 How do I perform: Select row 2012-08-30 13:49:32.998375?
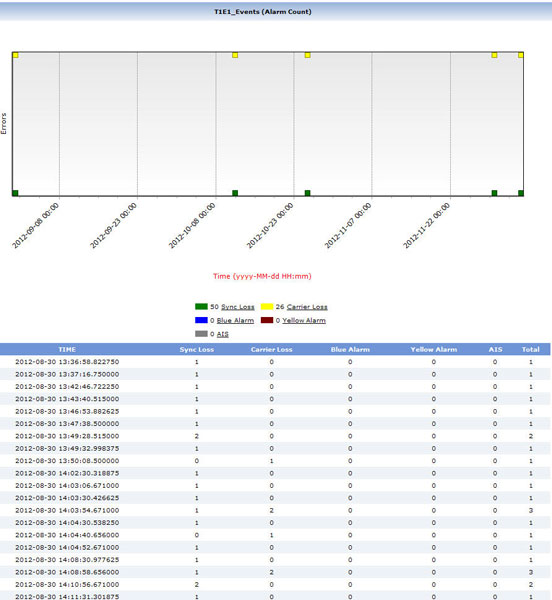coord(275,448)
